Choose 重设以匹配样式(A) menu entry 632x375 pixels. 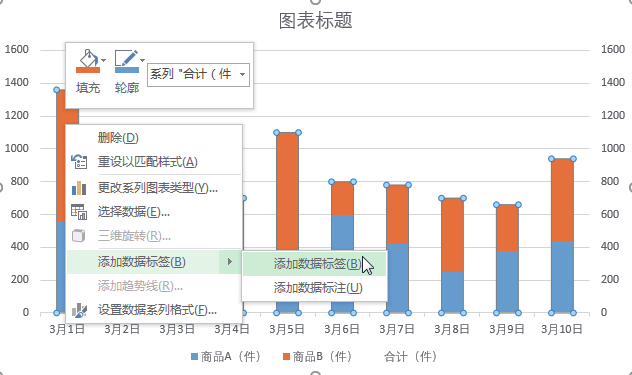pos(154,162)
